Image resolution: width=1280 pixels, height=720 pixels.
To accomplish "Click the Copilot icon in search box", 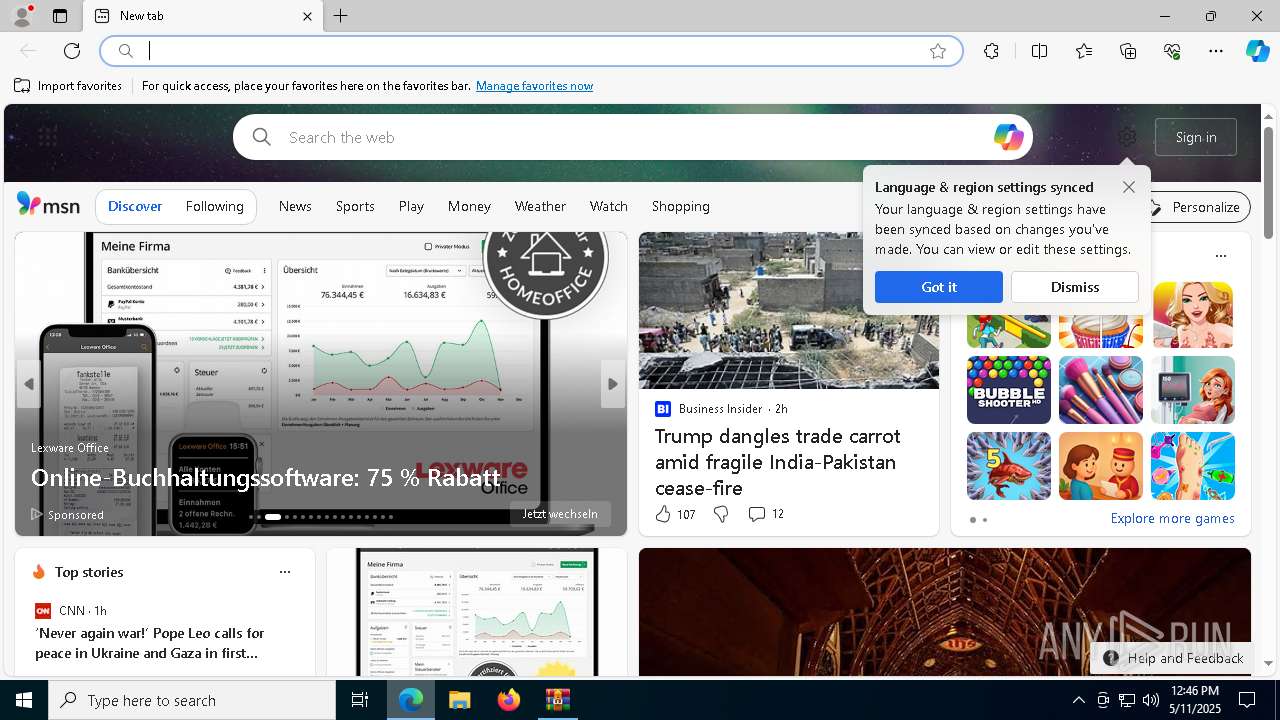I will [x=1008, y=137].
